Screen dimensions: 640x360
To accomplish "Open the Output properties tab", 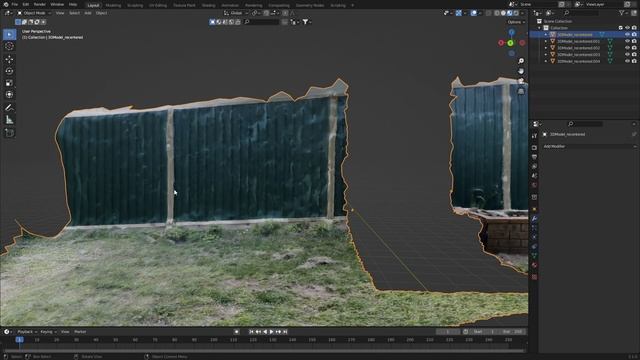I will pos(534,157).
